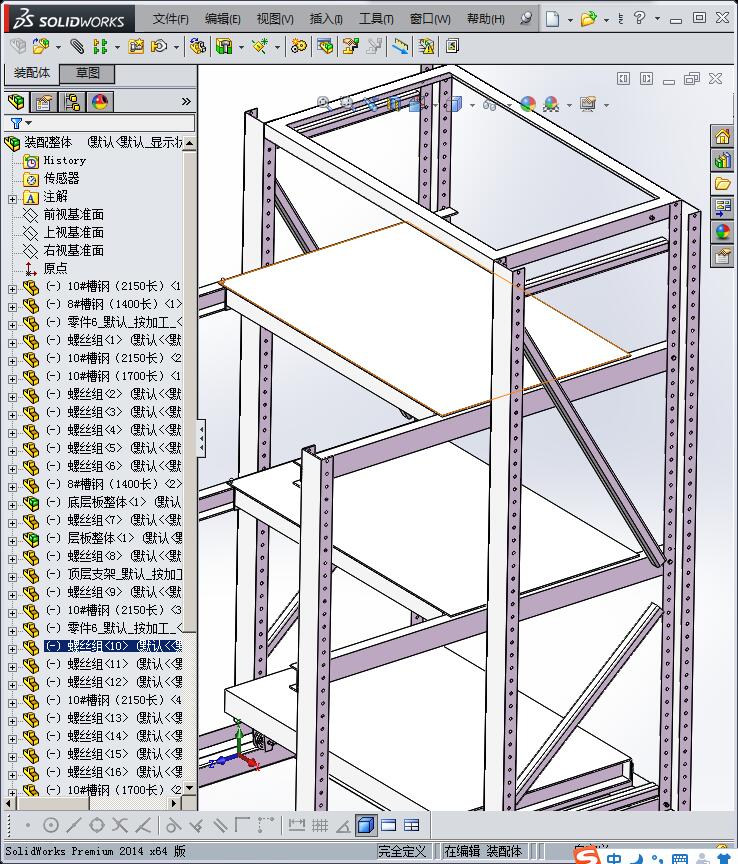Open the DisplayManager color ball tab
This screenshot has width=738, height=864.
click(100, 102)
